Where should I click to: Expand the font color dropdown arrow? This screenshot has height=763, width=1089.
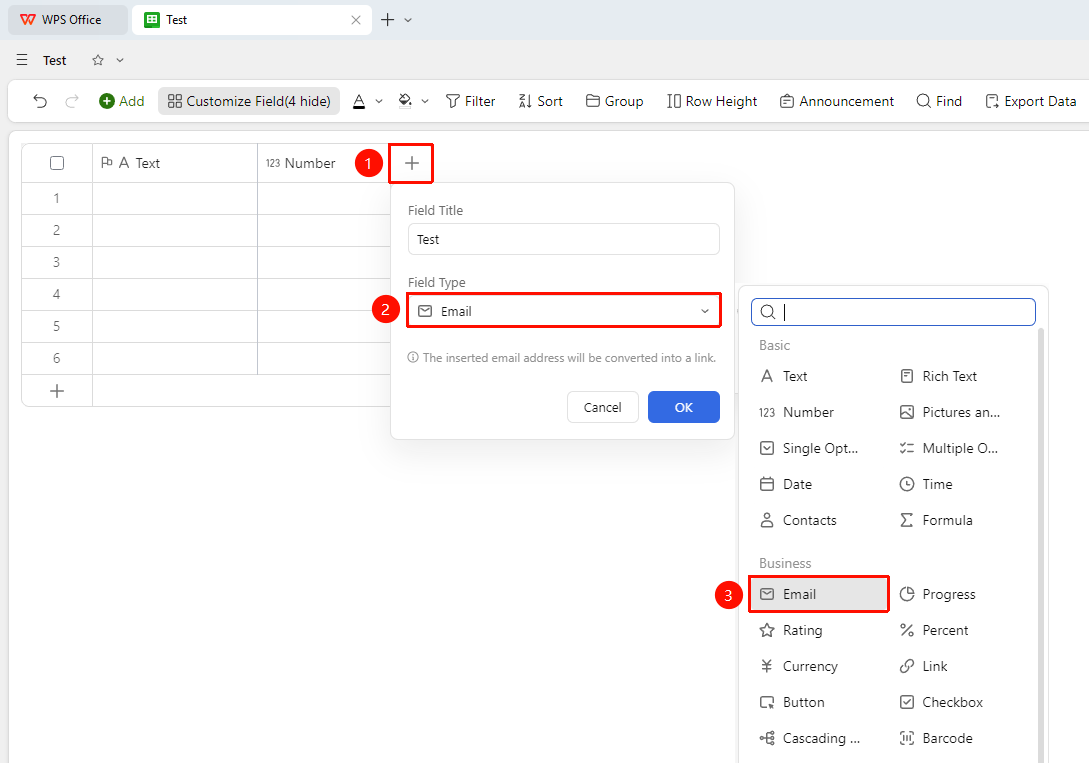pos(379,101)
